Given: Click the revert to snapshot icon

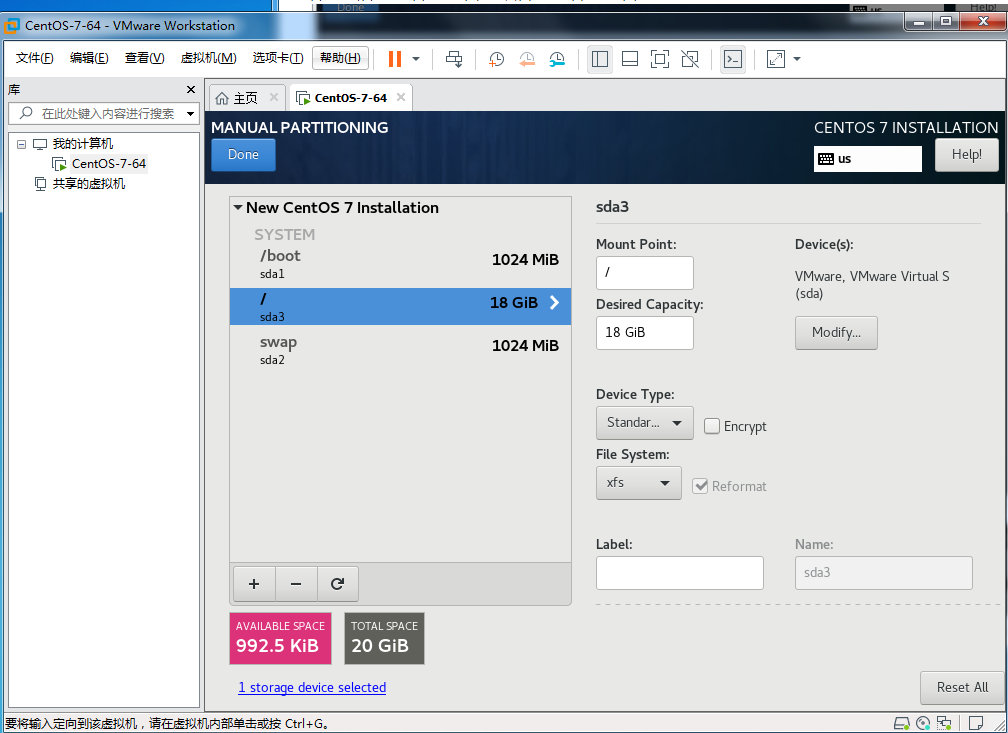Looking at the screenshot, I should click(527, 59).
